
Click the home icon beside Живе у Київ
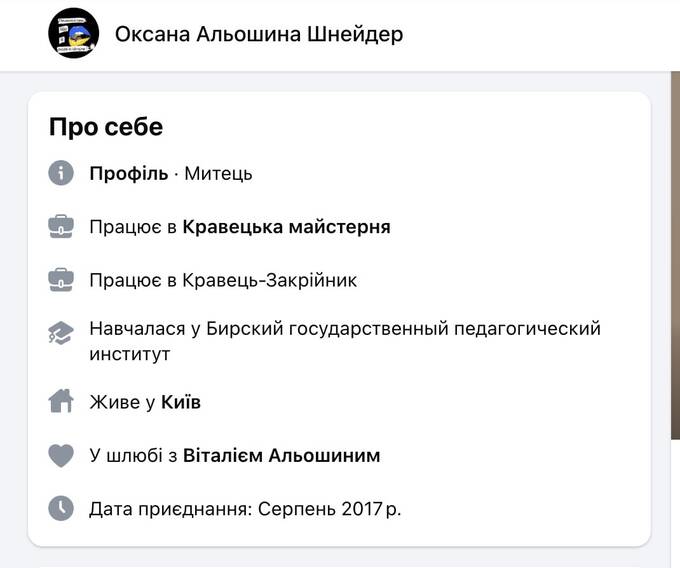click(x=62, y=402)
